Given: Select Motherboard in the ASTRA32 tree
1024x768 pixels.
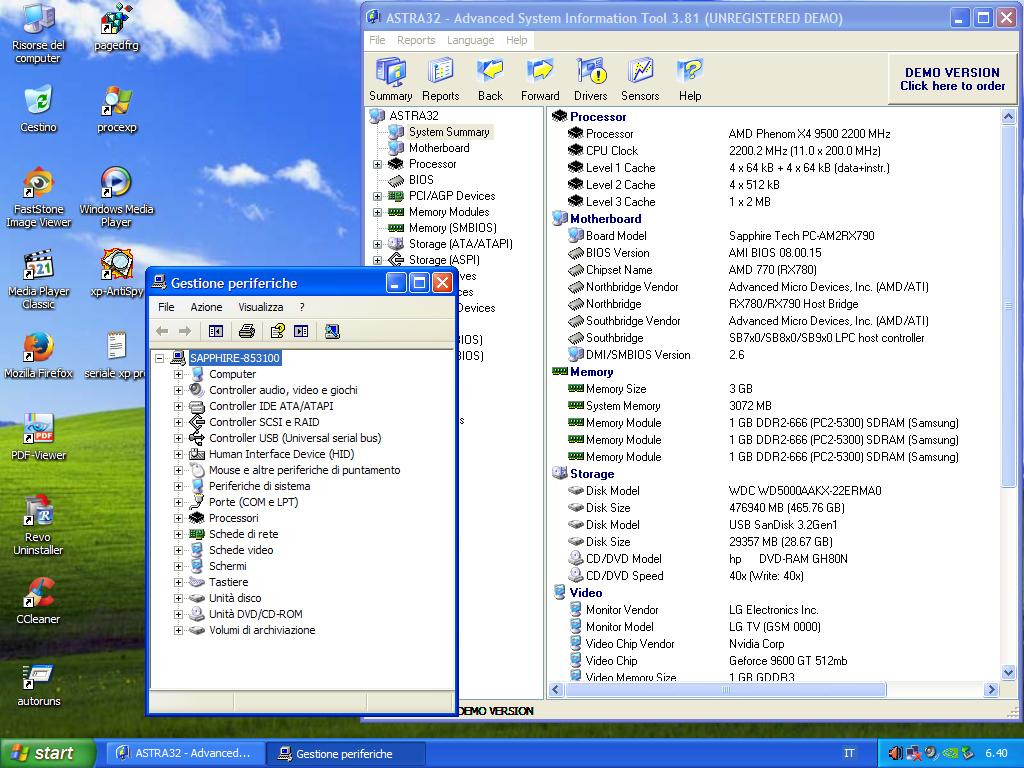Looking at the screenshot, I should pyautogui.click(x=438, y=148).
